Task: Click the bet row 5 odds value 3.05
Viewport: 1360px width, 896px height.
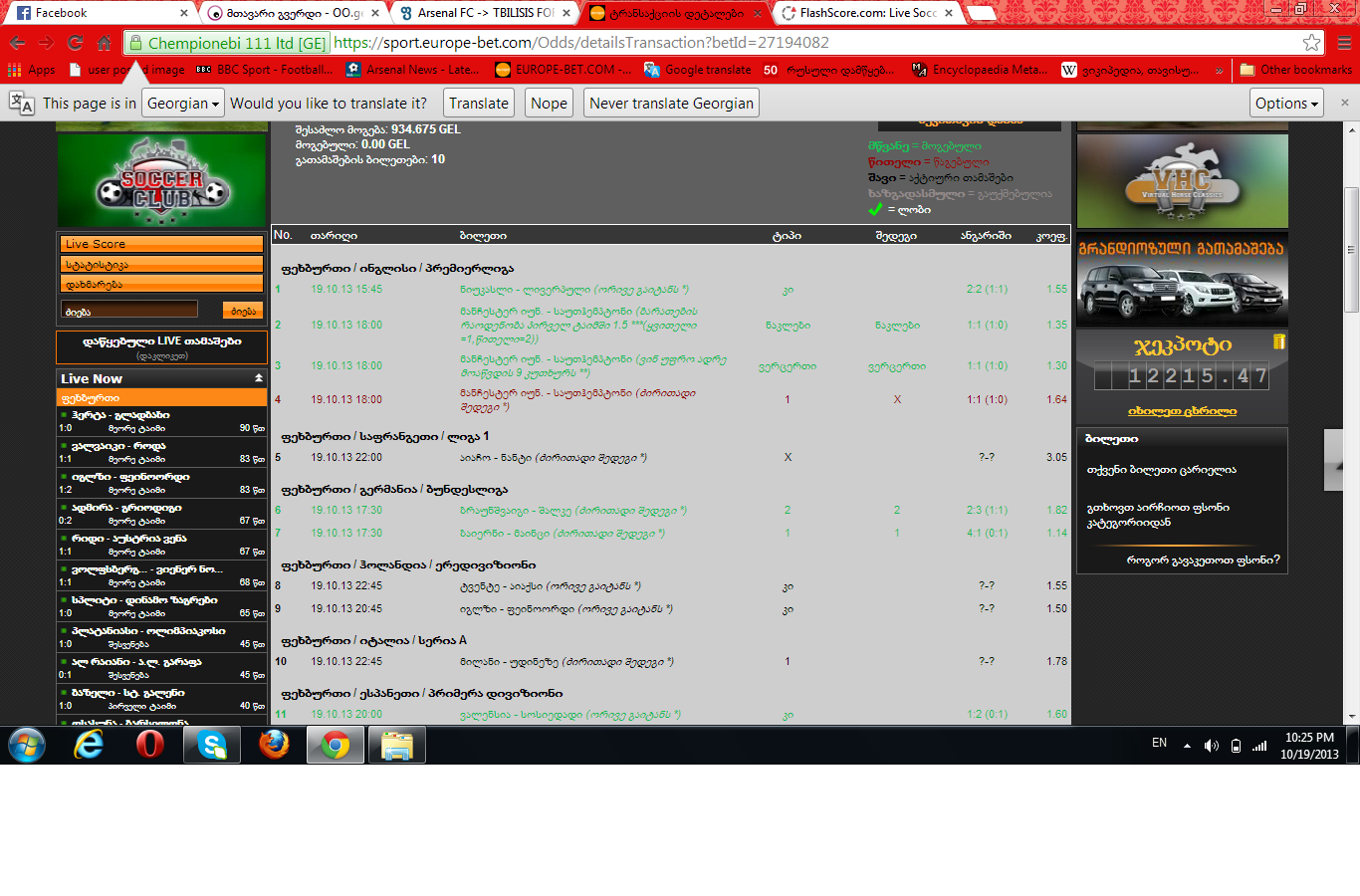Action: coord(1056,458)
